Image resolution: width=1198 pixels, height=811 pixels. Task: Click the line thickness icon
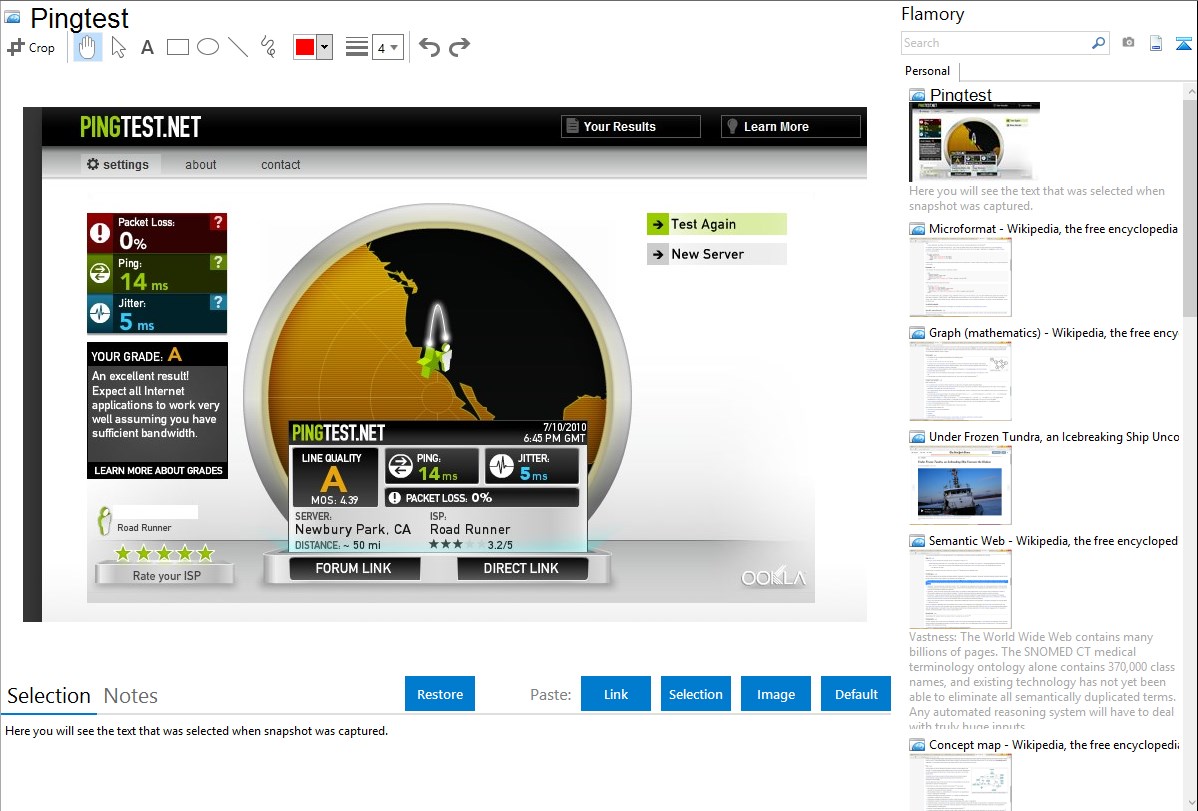357,47
